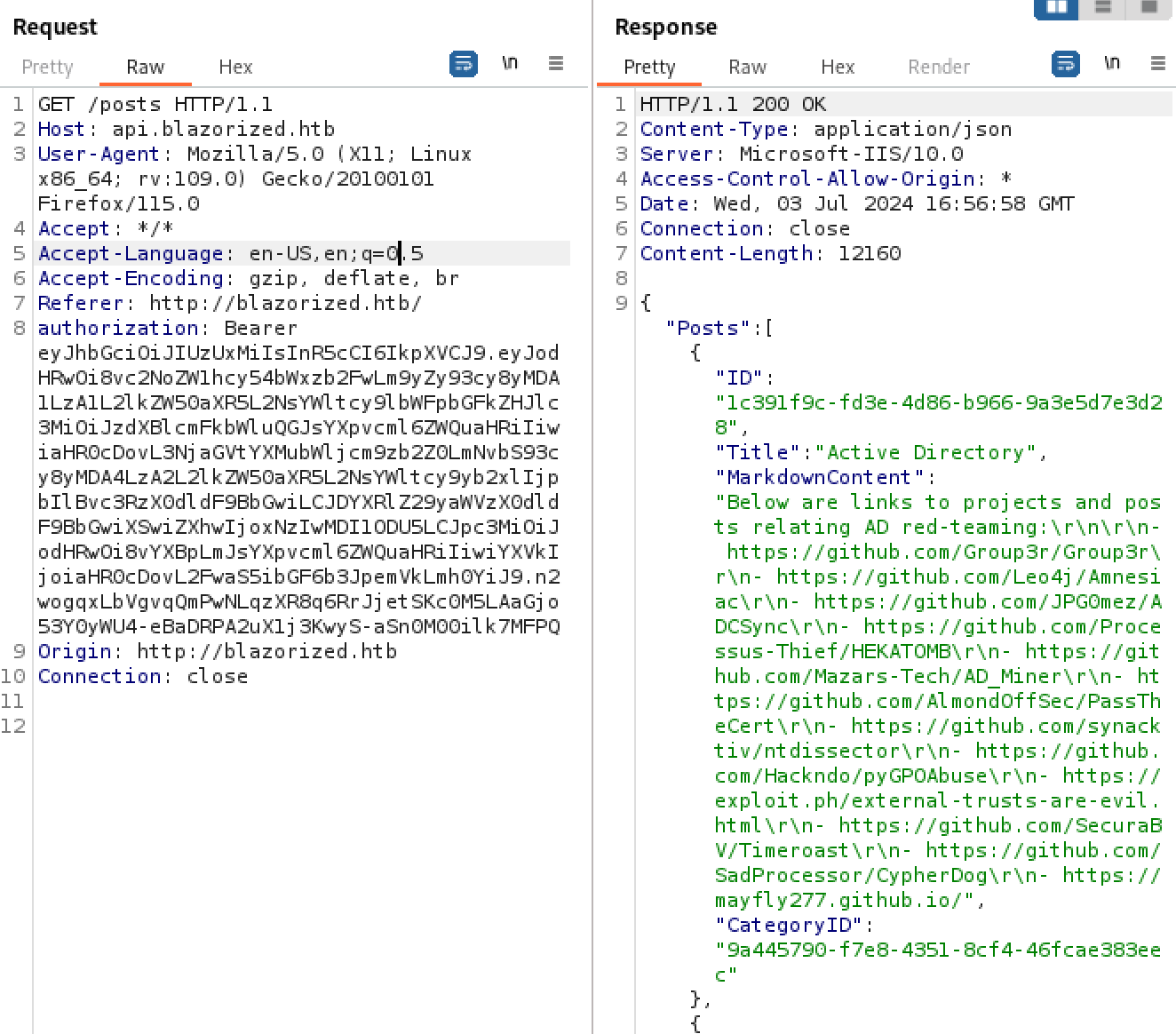Open the Response panel hamburger menu
Viewport: 1176px width, 1034px height.
pyautogui.click(x=1158, y=63)
